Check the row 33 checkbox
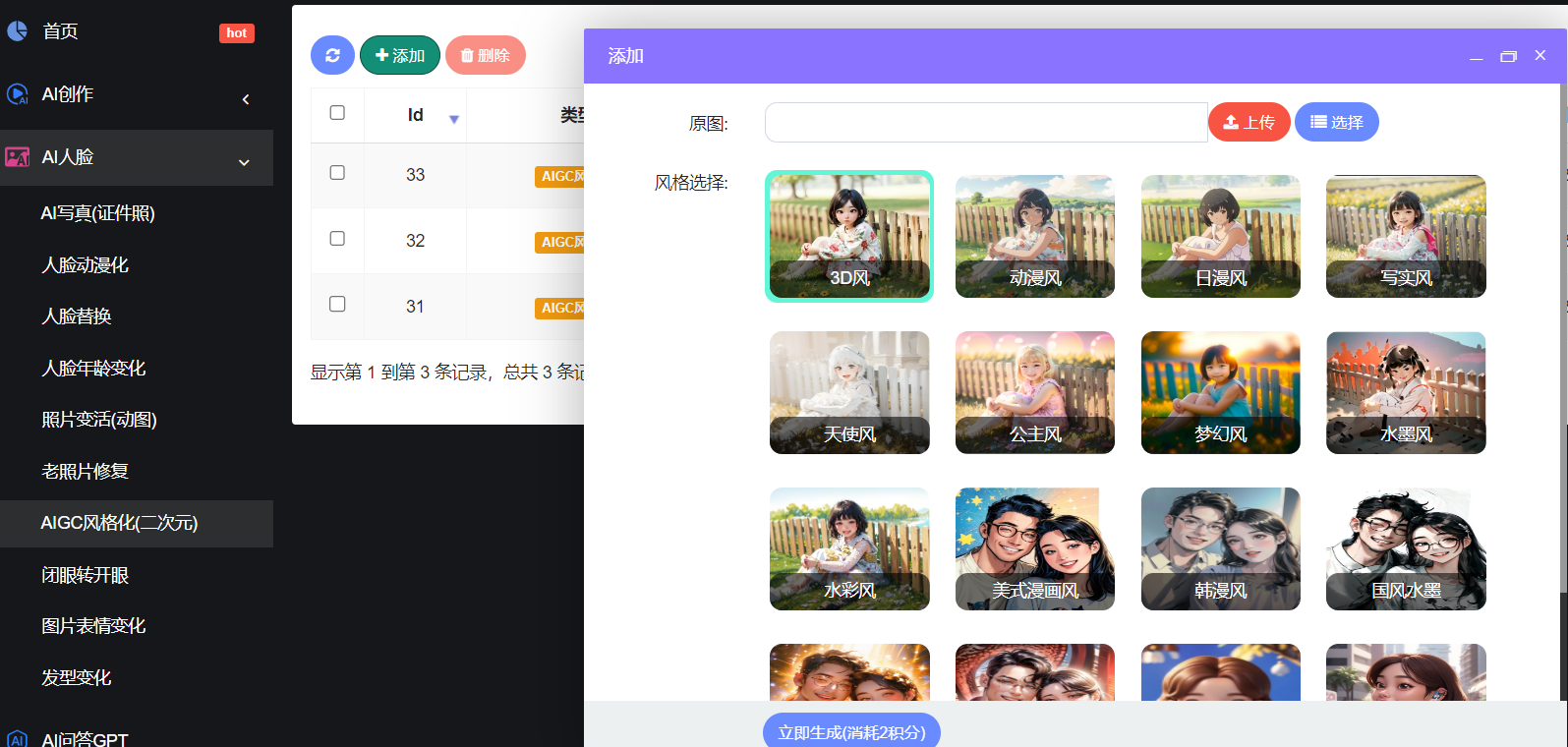 click(x=337, y=172)
